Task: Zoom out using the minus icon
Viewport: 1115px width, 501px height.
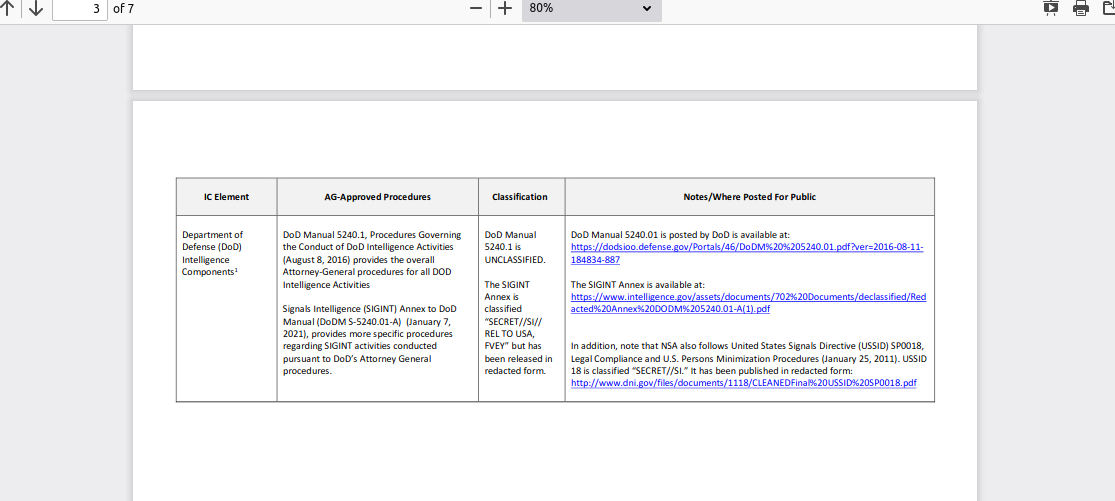Action: point(476,9)
